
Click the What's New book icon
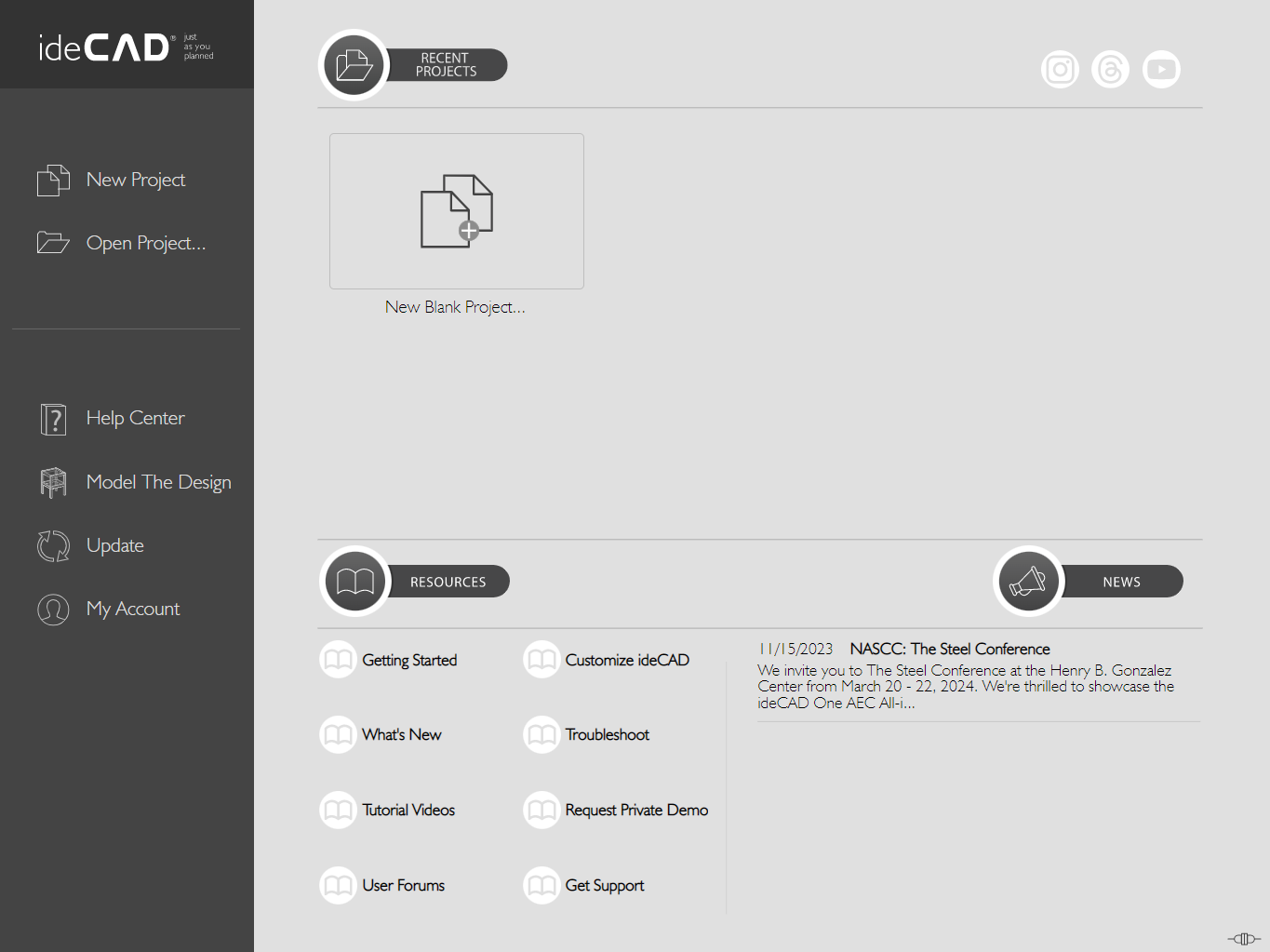point(338,734)
